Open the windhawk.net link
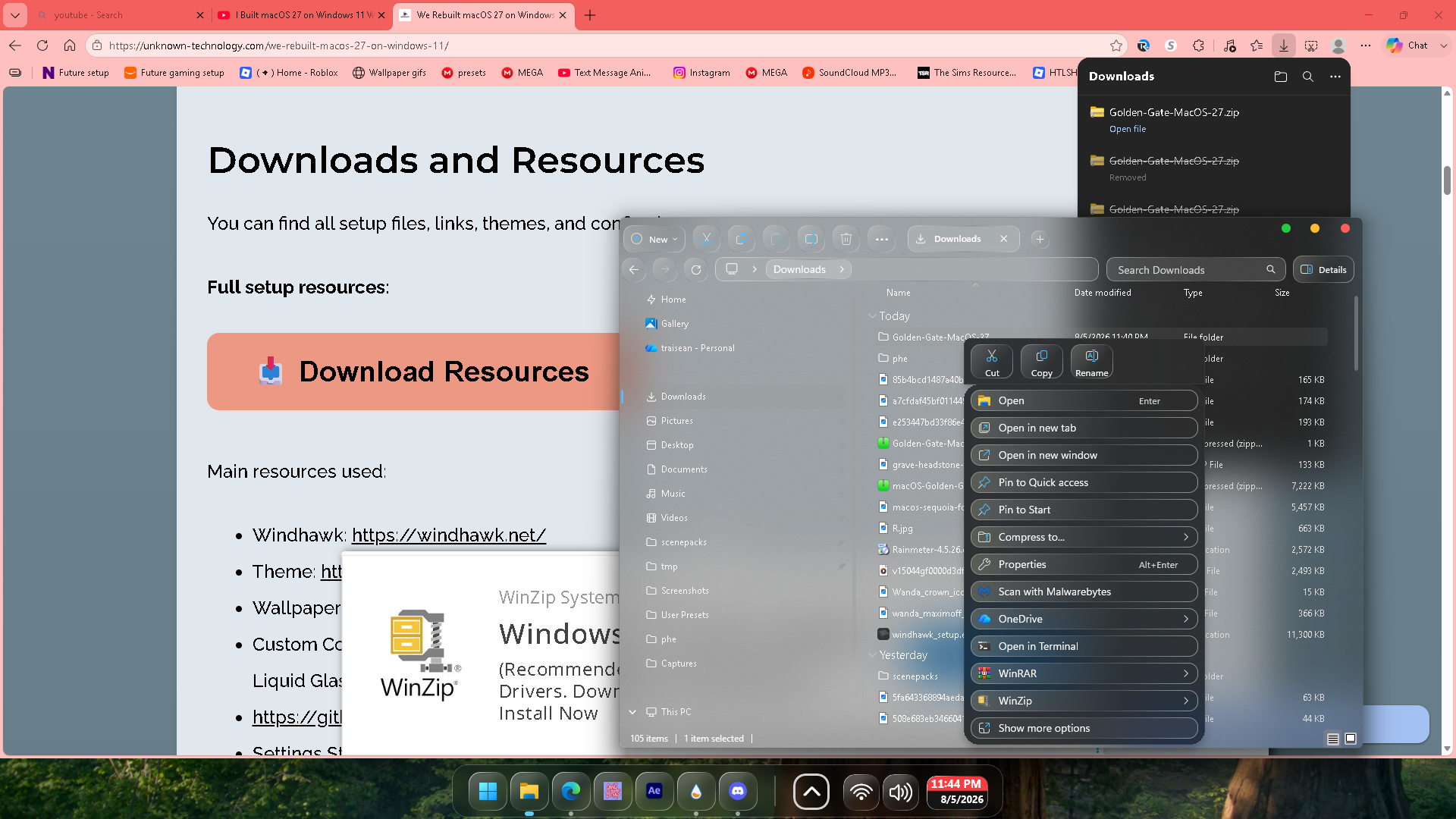 tap(449, 535)
